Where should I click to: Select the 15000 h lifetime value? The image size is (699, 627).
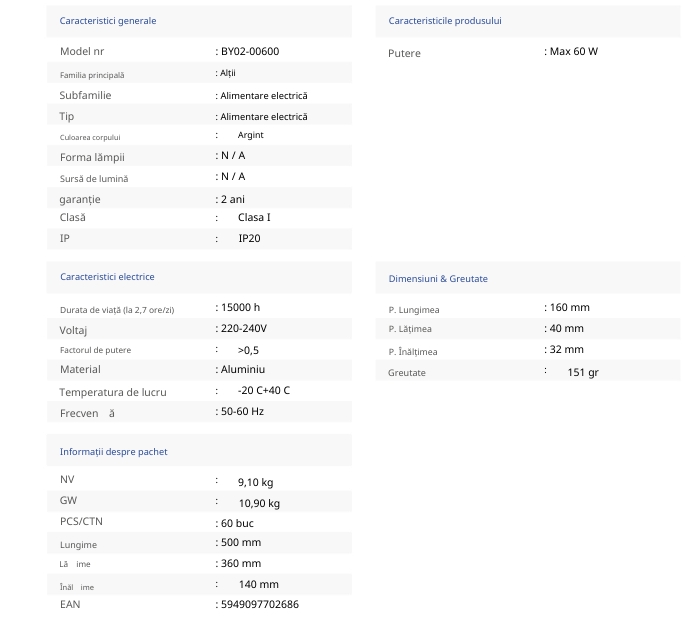[x=241, y=307]
